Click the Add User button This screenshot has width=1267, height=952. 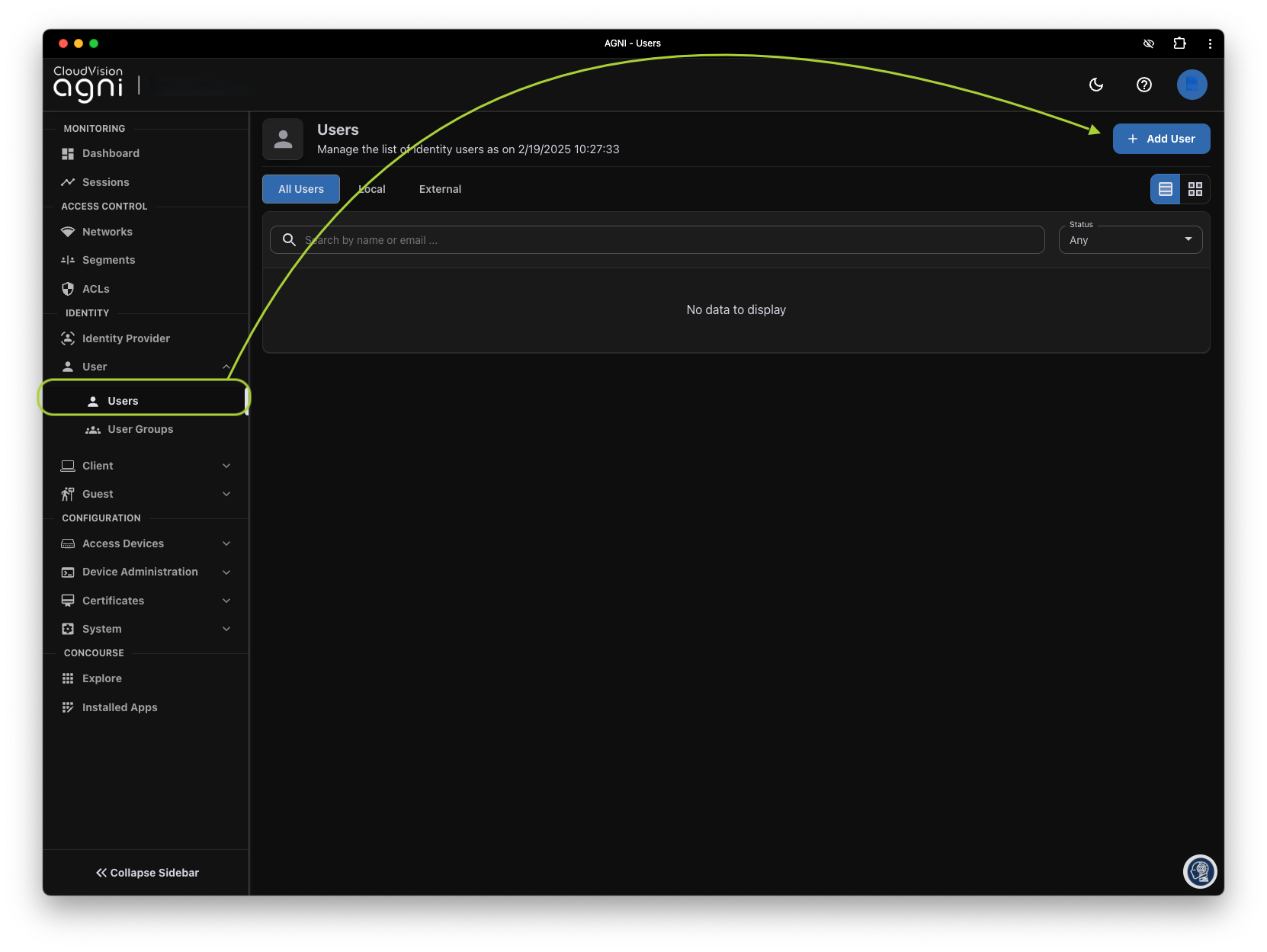(1161, 139)
